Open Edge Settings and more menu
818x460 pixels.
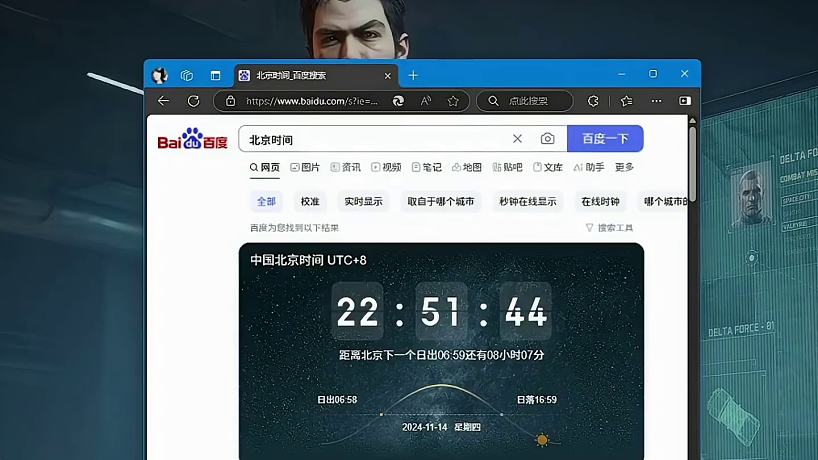point(657,101)
